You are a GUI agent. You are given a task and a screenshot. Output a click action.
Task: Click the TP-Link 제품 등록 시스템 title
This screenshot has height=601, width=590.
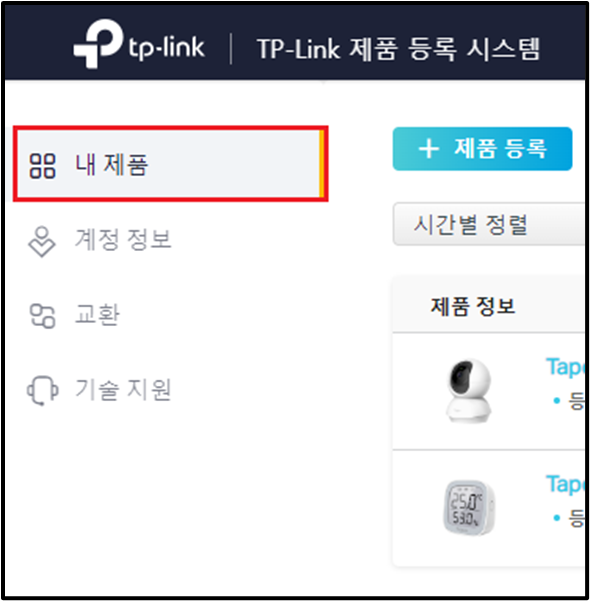point(398,49)
